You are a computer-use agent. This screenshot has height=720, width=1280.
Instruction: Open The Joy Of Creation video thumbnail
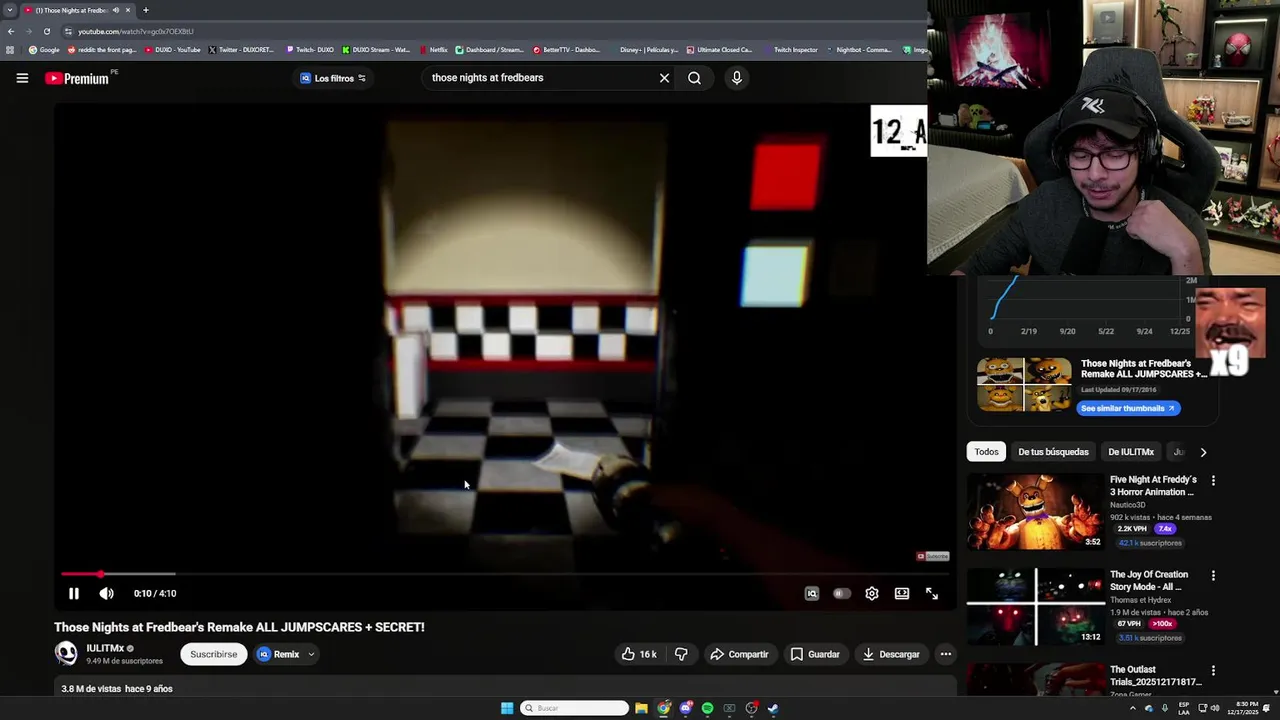[x=1034, y=607]
